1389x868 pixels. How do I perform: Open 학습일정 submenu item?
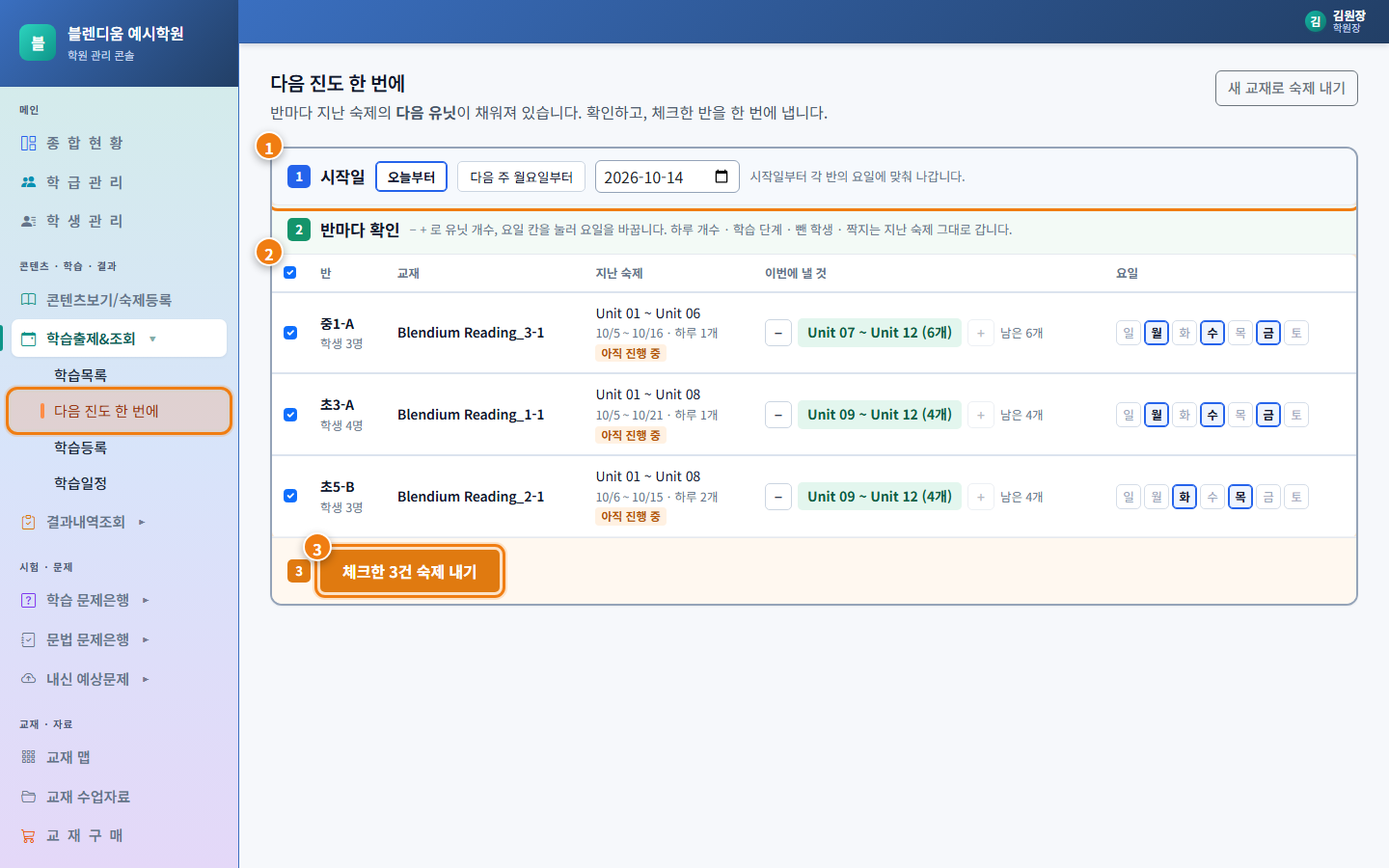pos(81,483)
